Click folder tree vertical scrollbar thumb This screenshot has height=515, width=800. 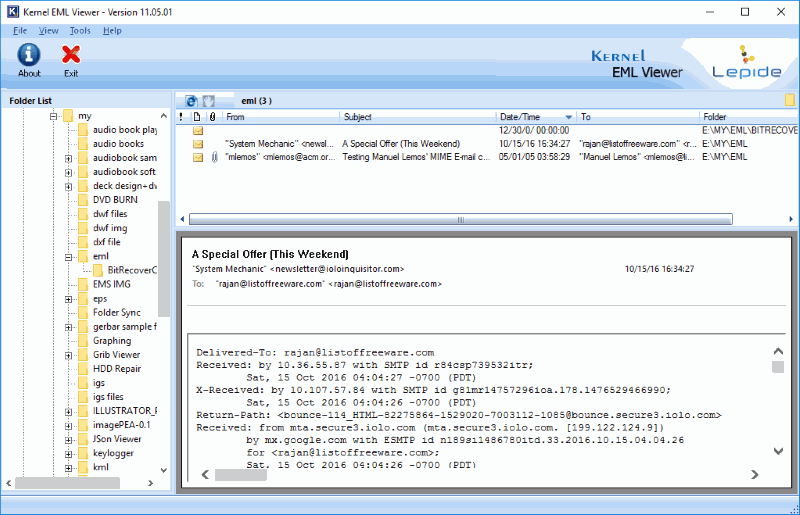pos(164,259)
